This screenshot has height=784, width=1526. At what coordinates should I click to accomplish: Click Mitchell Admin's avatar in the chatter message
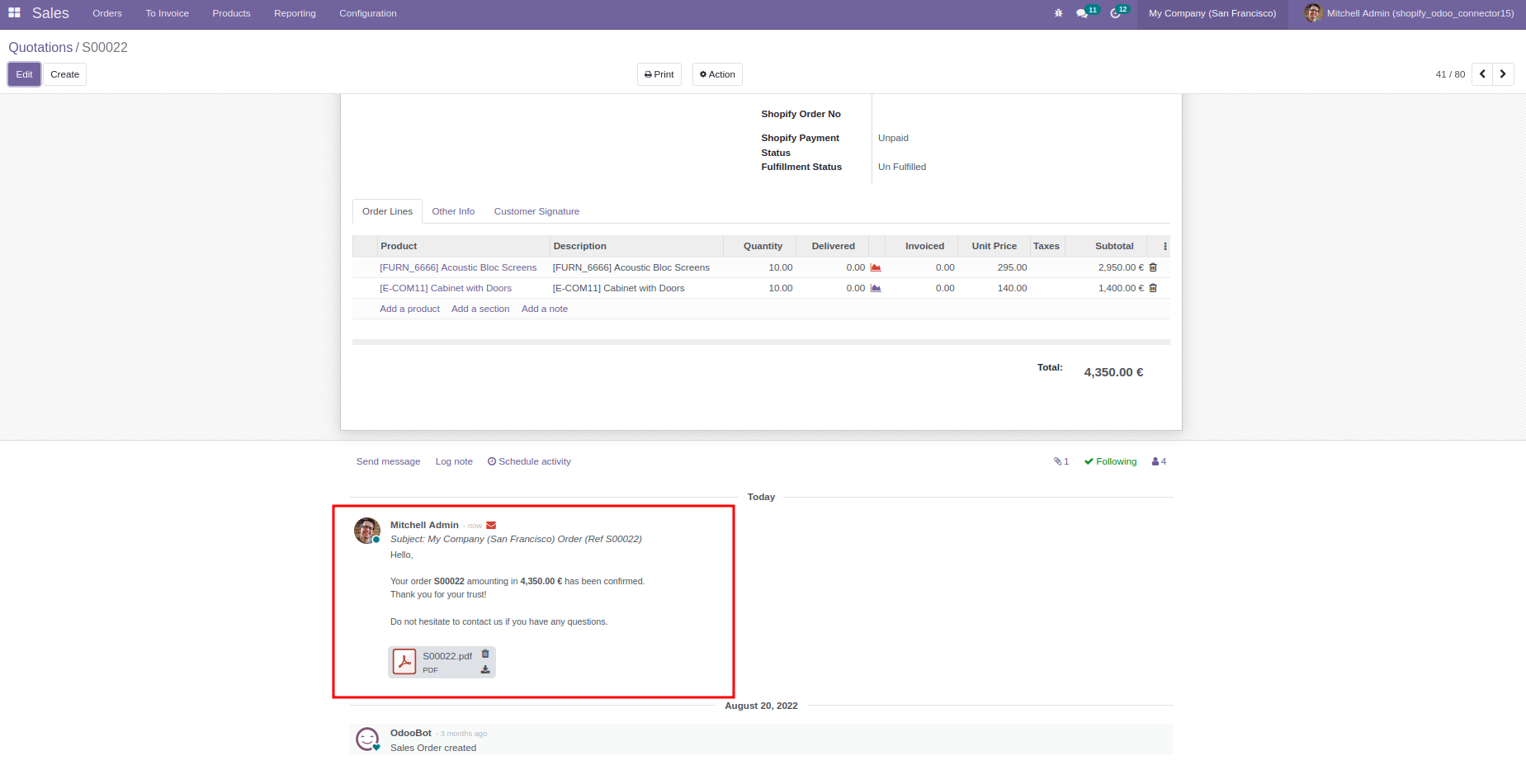coord(366,531)
